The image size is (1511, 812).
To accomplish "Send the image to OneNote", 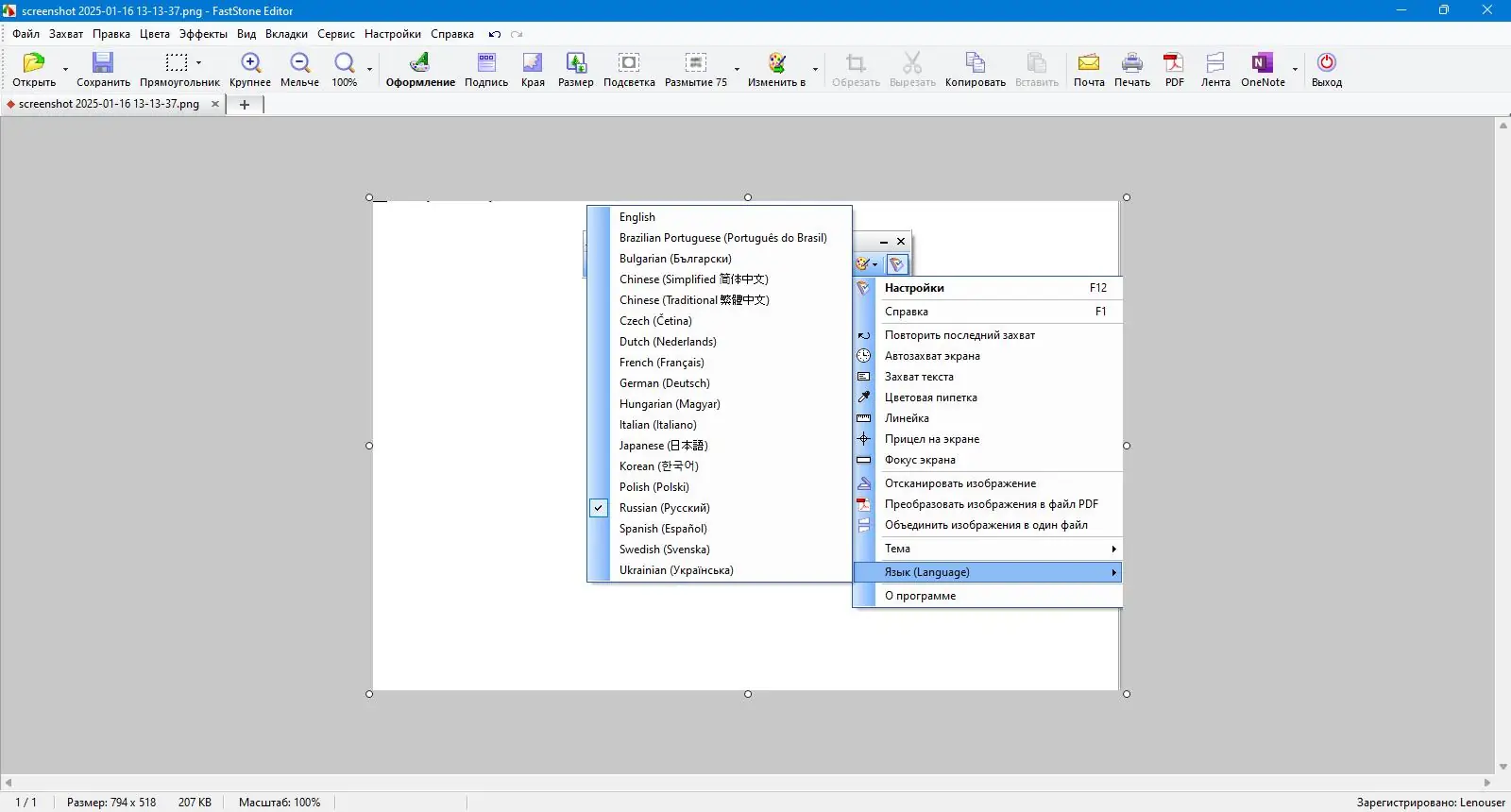I will tap(1263, 63).
